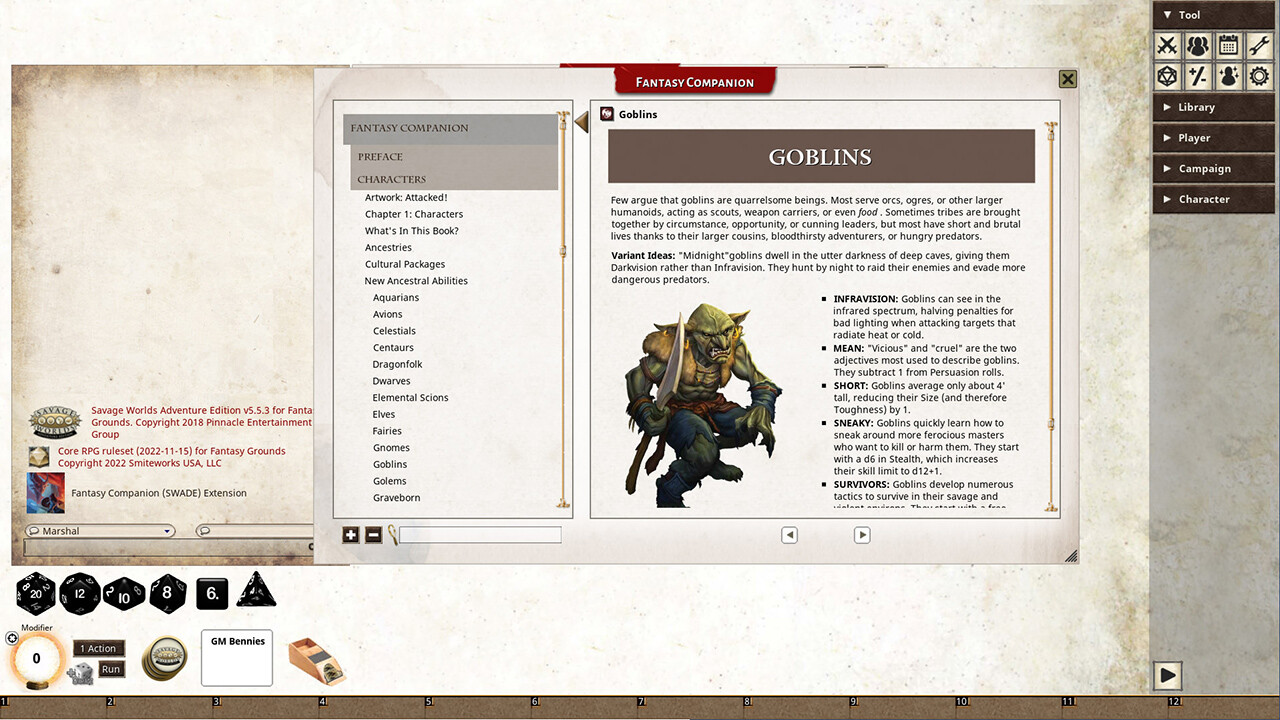Go to the next reference page

tap(862, 535)
